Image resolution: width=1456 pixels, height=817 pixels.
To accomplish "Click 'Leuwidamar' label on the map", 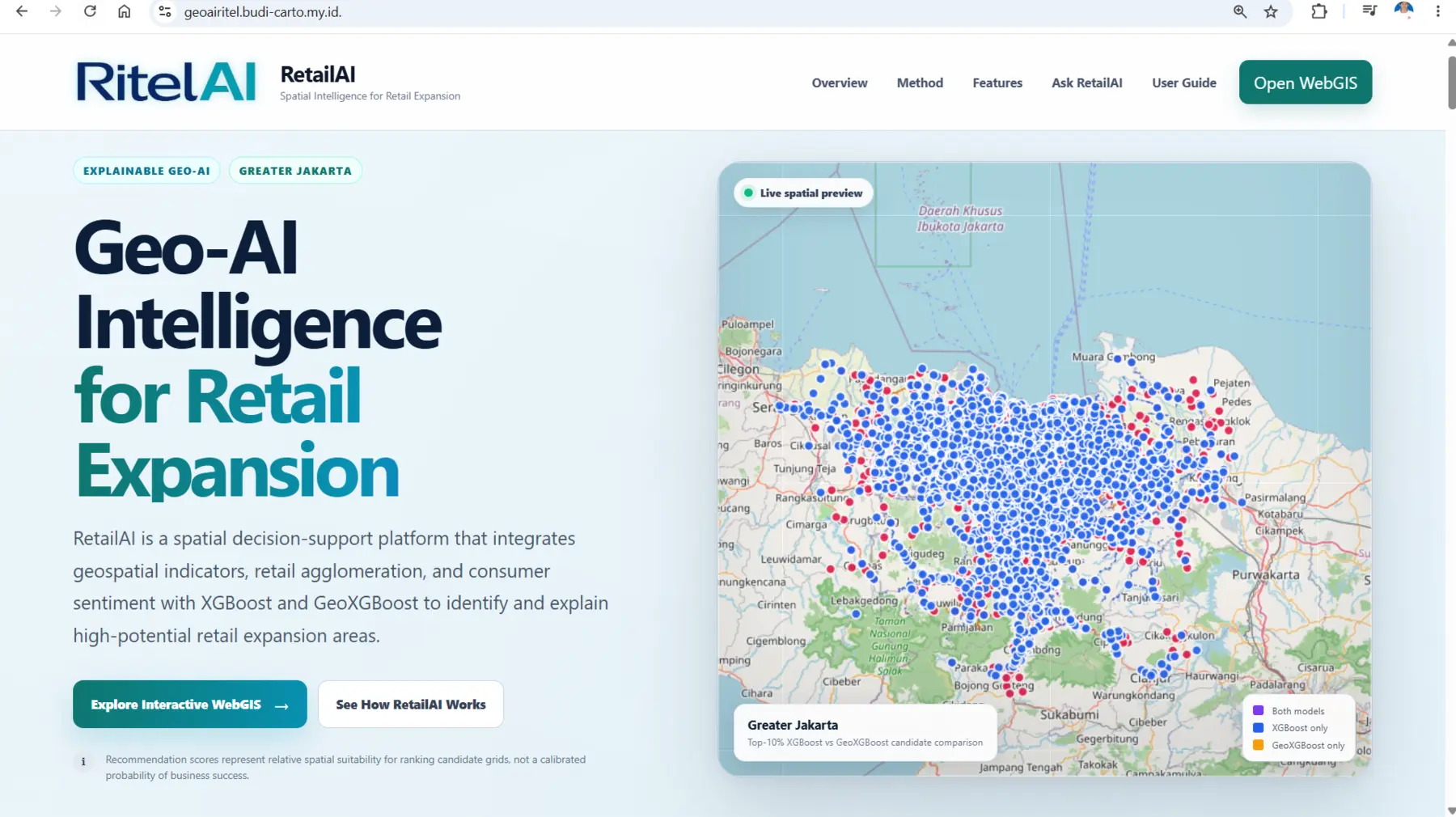I will coord(790,559).
